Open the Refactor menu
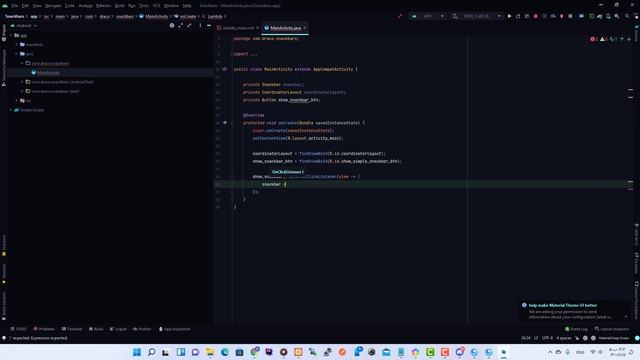 [x=103, y=6]
